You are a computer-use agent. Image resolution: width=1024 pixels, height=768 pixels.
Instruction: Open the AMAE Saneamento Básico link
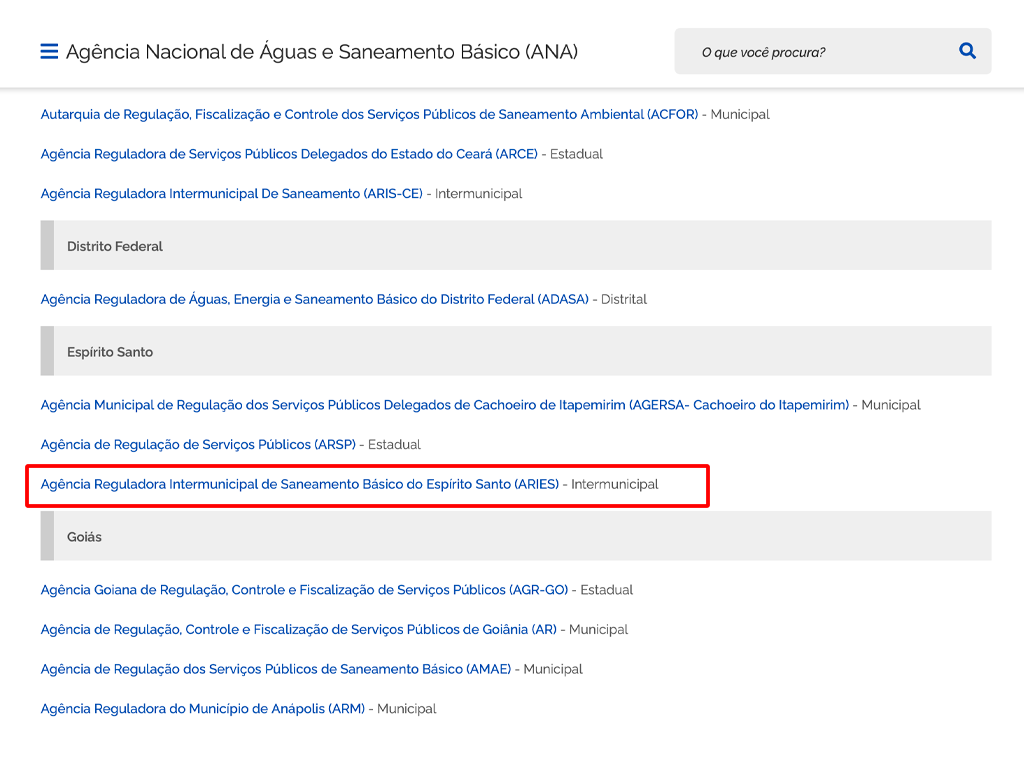[275, 669]
